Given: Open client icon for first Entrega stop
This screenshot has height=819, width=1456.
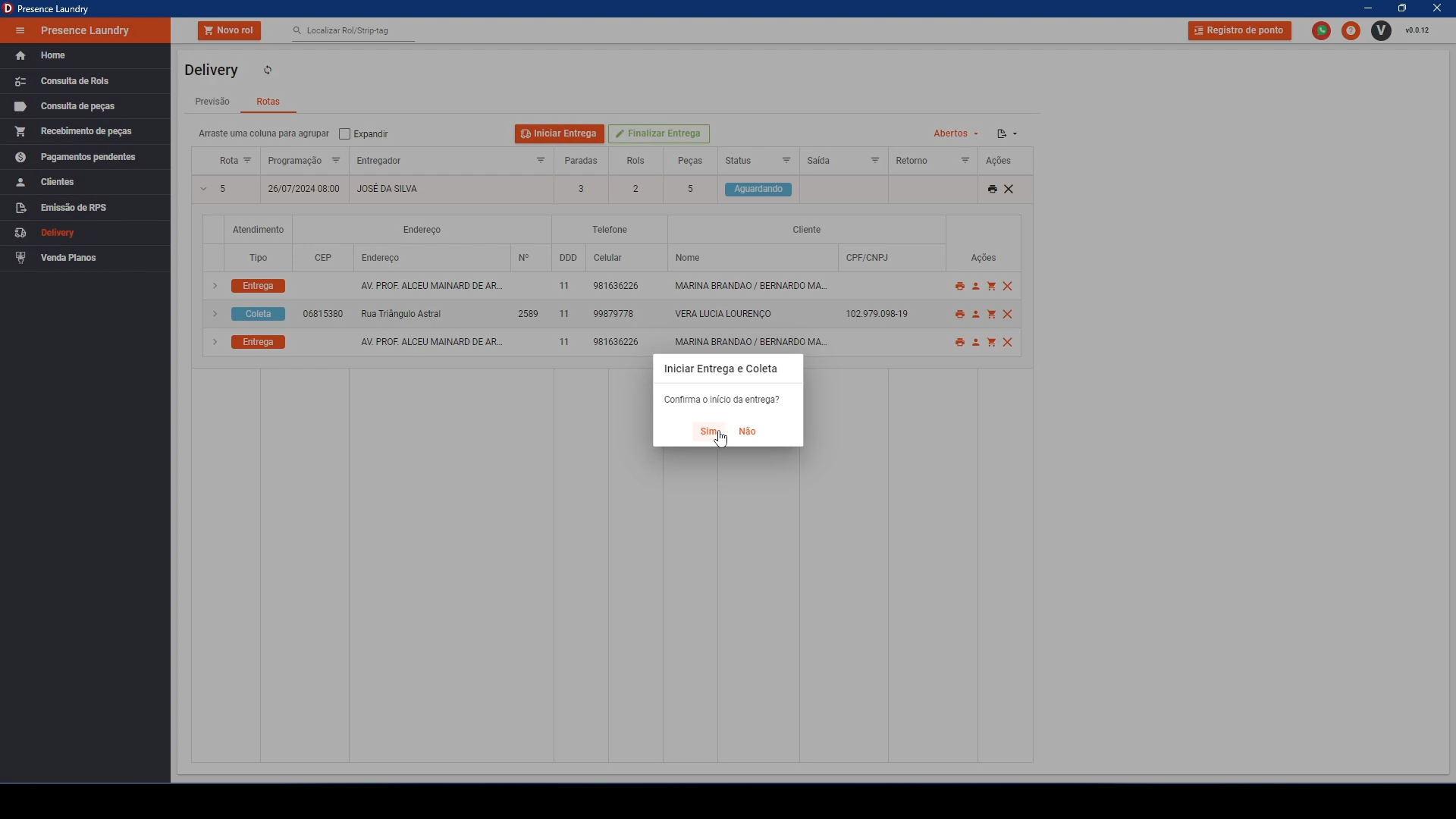Looking at the screenshot, I should pos(976,287).
